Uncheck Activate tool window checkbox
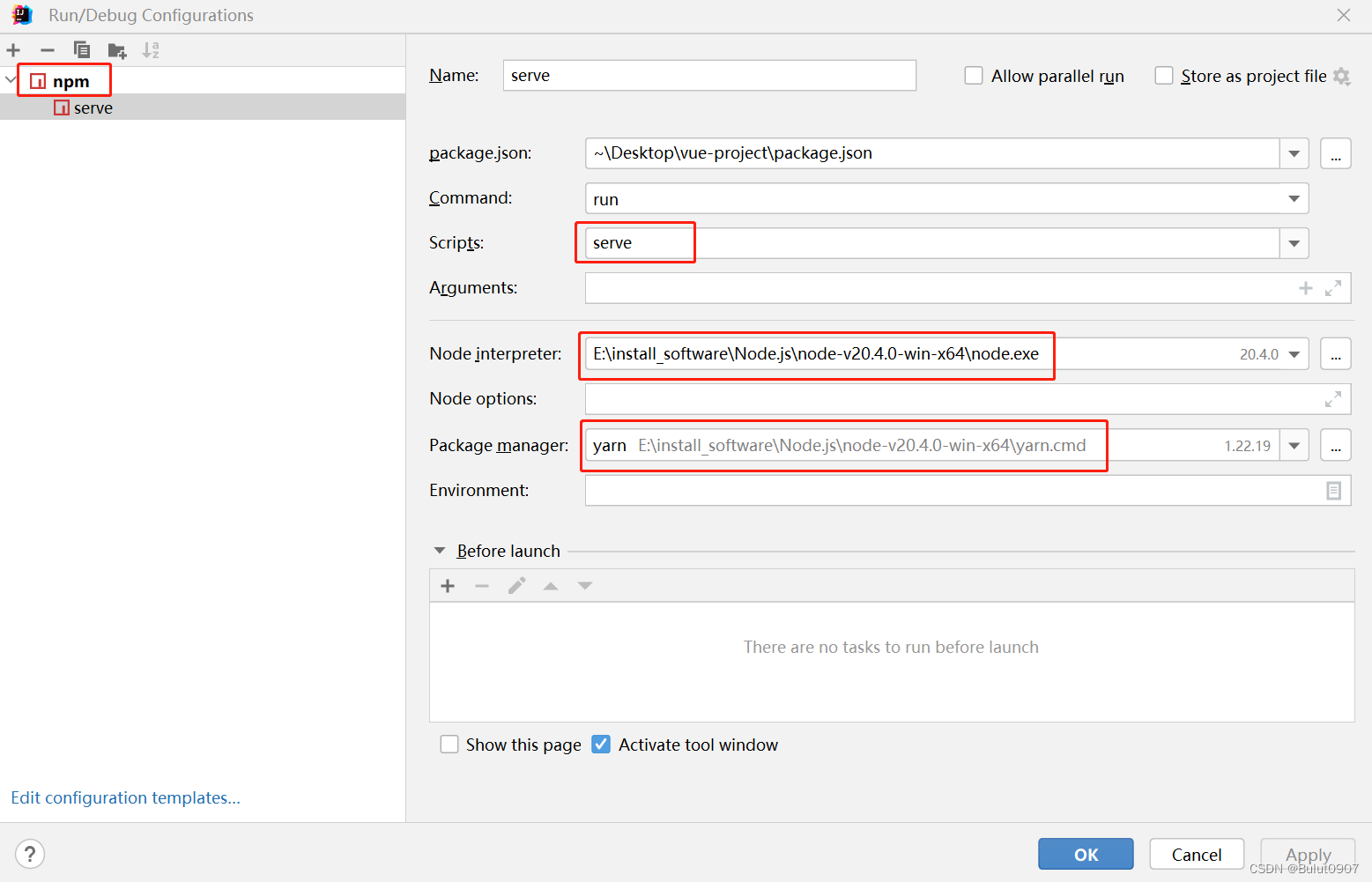 tap(601, 745)
